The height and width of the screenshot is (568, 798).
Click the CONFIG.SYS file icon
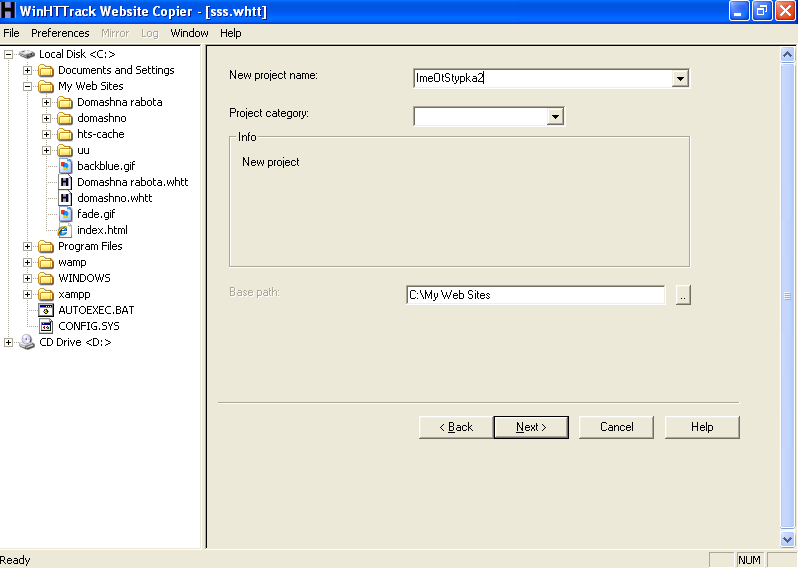point(46,326)
